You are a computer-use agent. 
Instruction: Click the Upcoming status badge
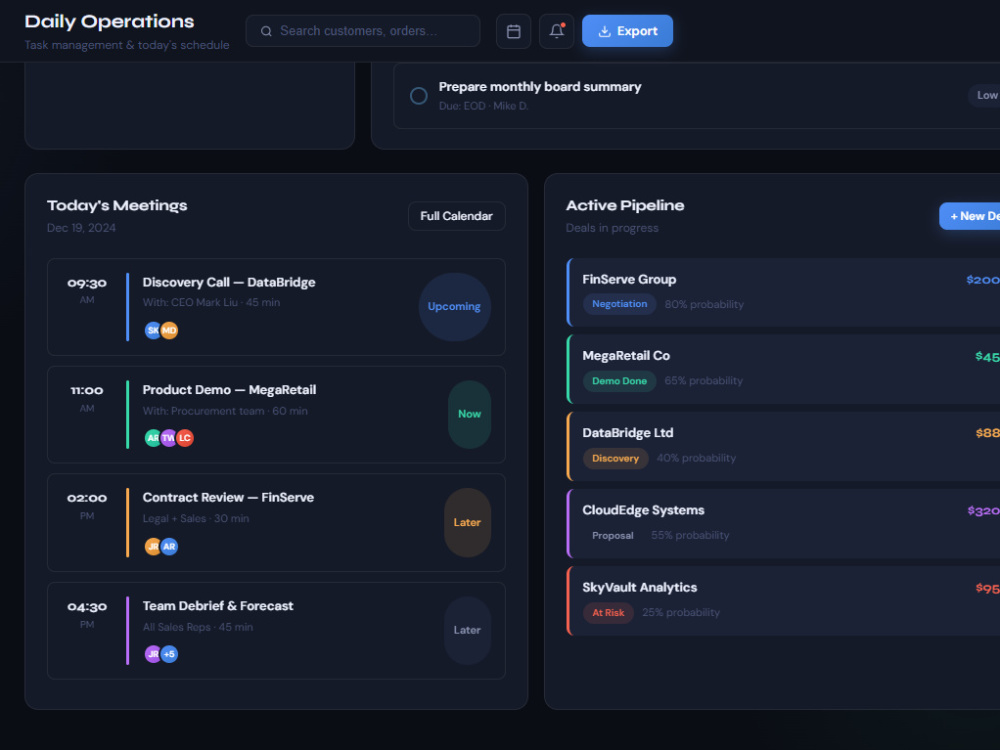pyautogui.click(x=454, y=307)
